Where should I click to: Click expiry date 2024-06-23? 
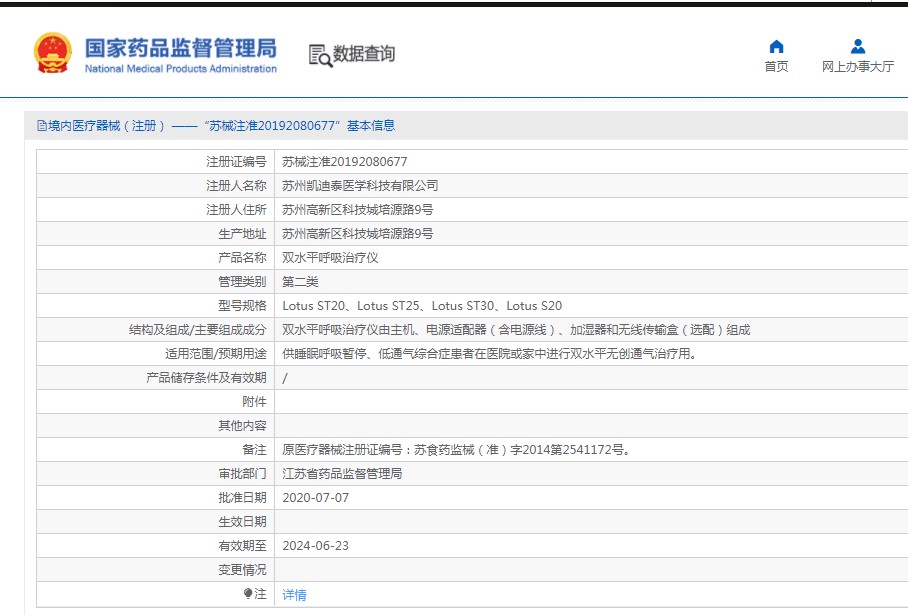[316, 546]
